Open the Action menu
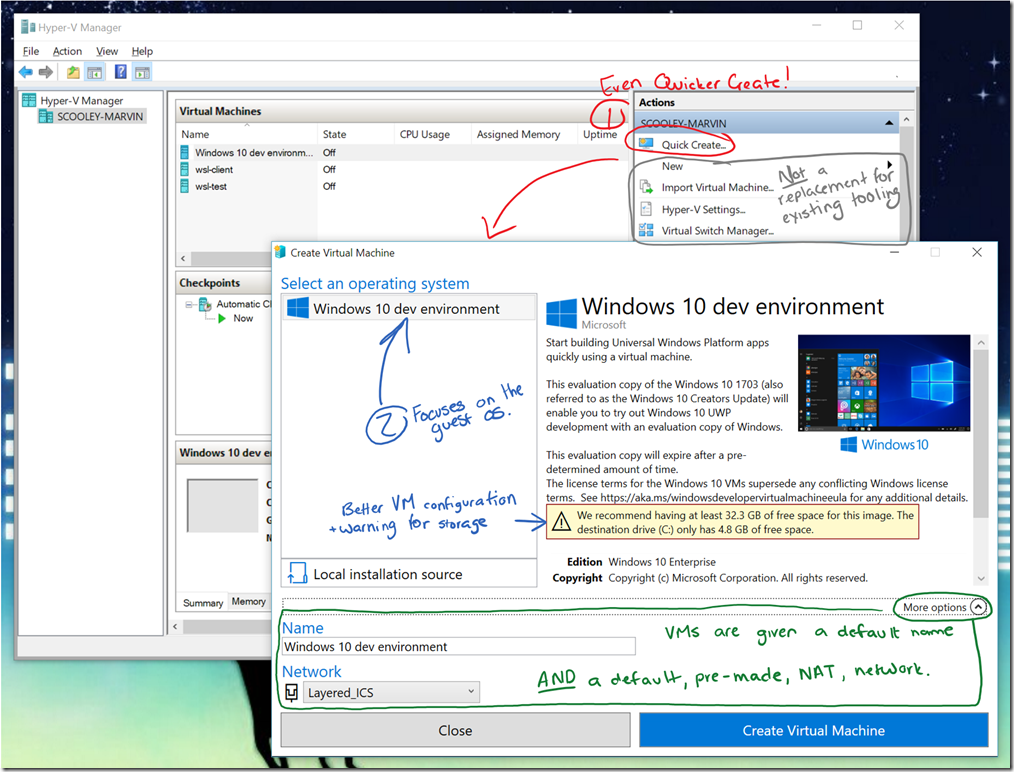Viewport: 1014px width, 772px height. [66, 50]
